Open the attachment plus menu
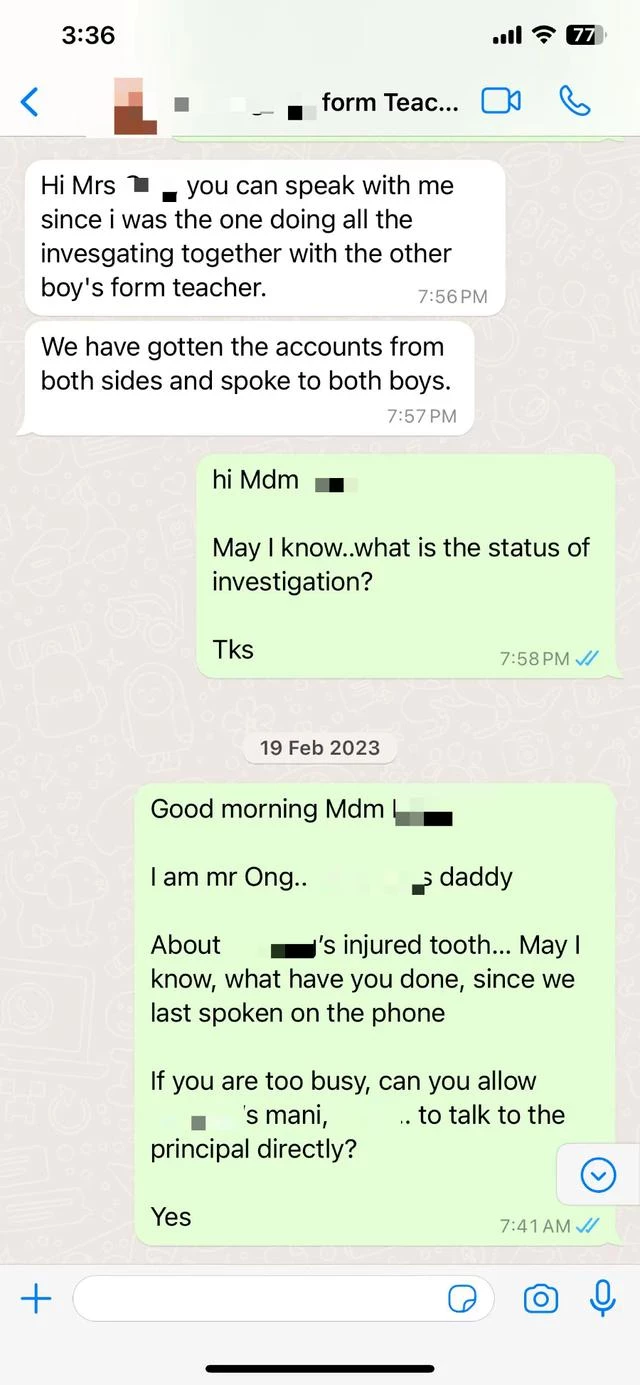640x1385 pixels. click(x=36, y=1298)
